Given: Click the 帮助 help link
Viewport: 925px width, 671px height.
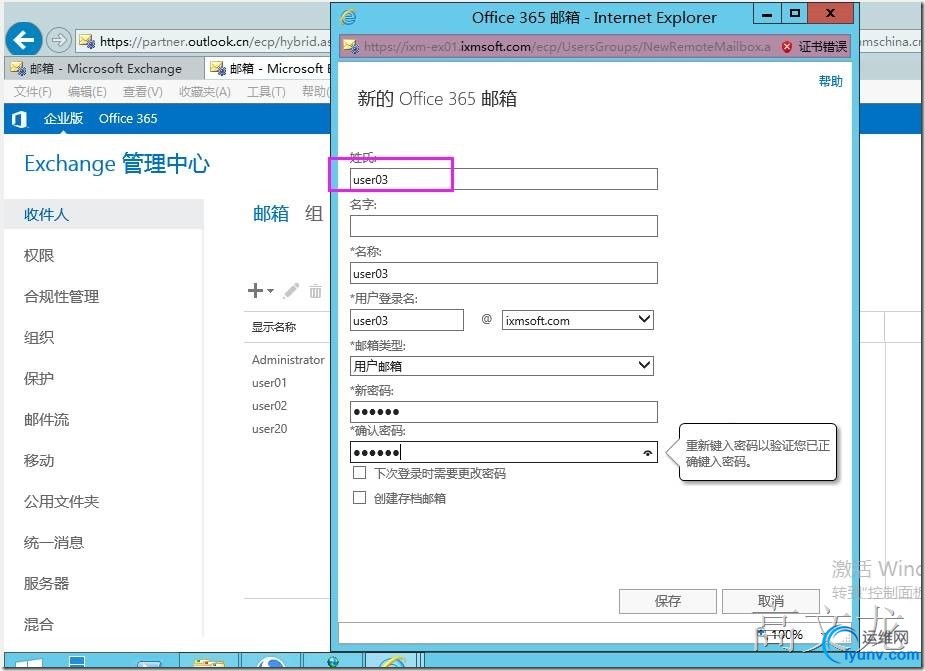Looking at the screenshot, I should pos(830,81).
